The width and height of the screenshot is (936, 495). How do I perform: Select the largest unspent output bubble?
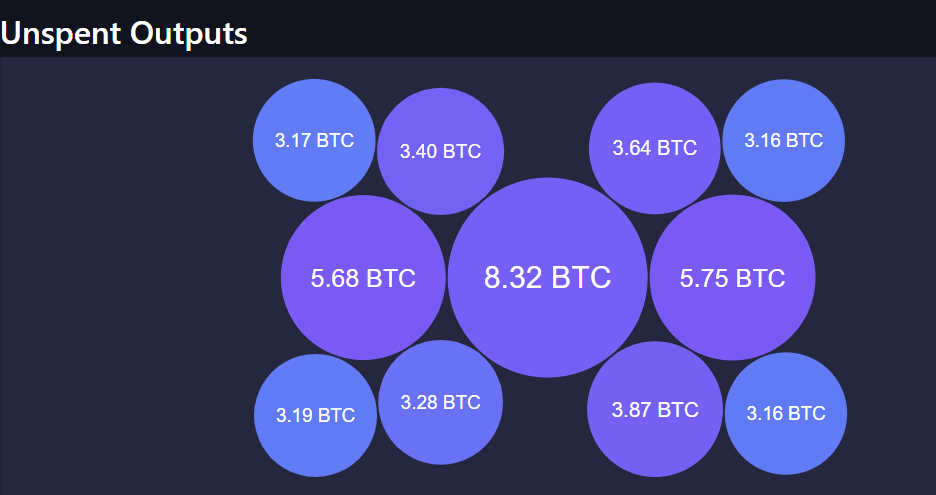(x=547, y=278)
